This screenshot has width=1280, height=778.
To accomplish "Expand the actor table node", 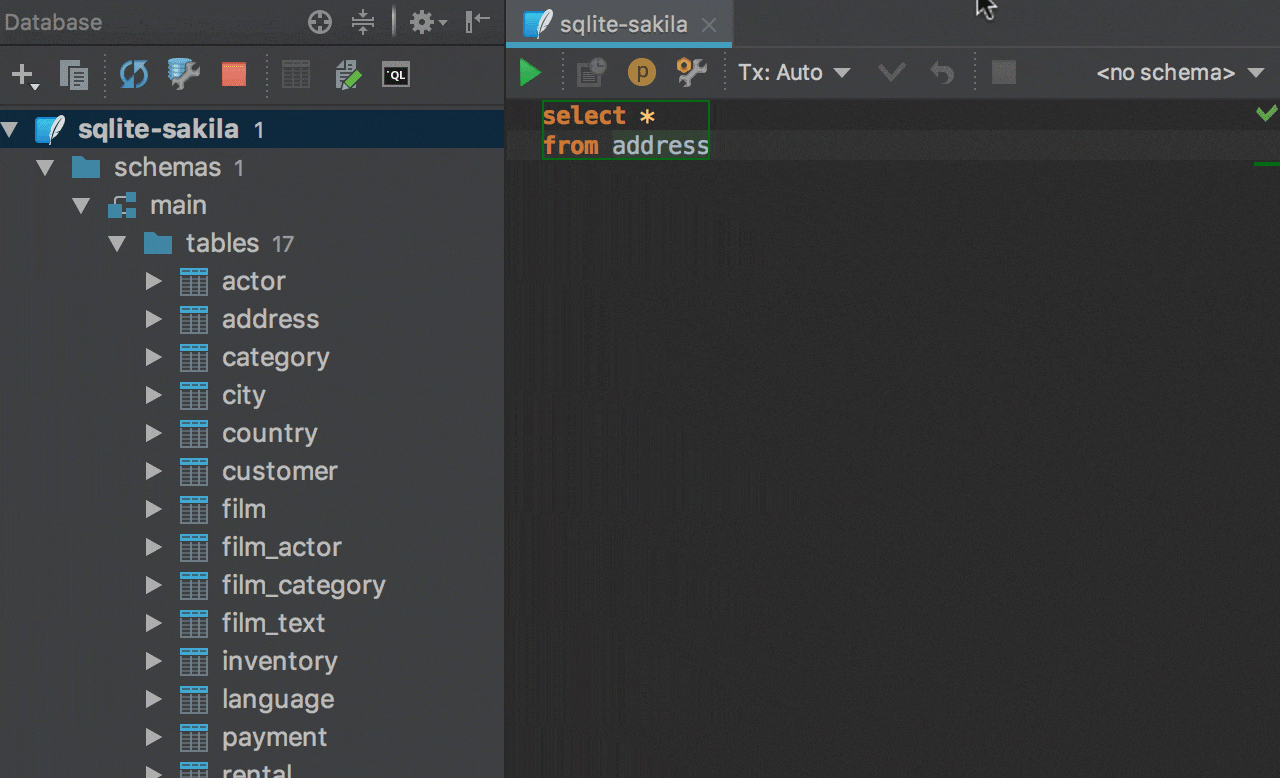I will click(x=153, y=282).
